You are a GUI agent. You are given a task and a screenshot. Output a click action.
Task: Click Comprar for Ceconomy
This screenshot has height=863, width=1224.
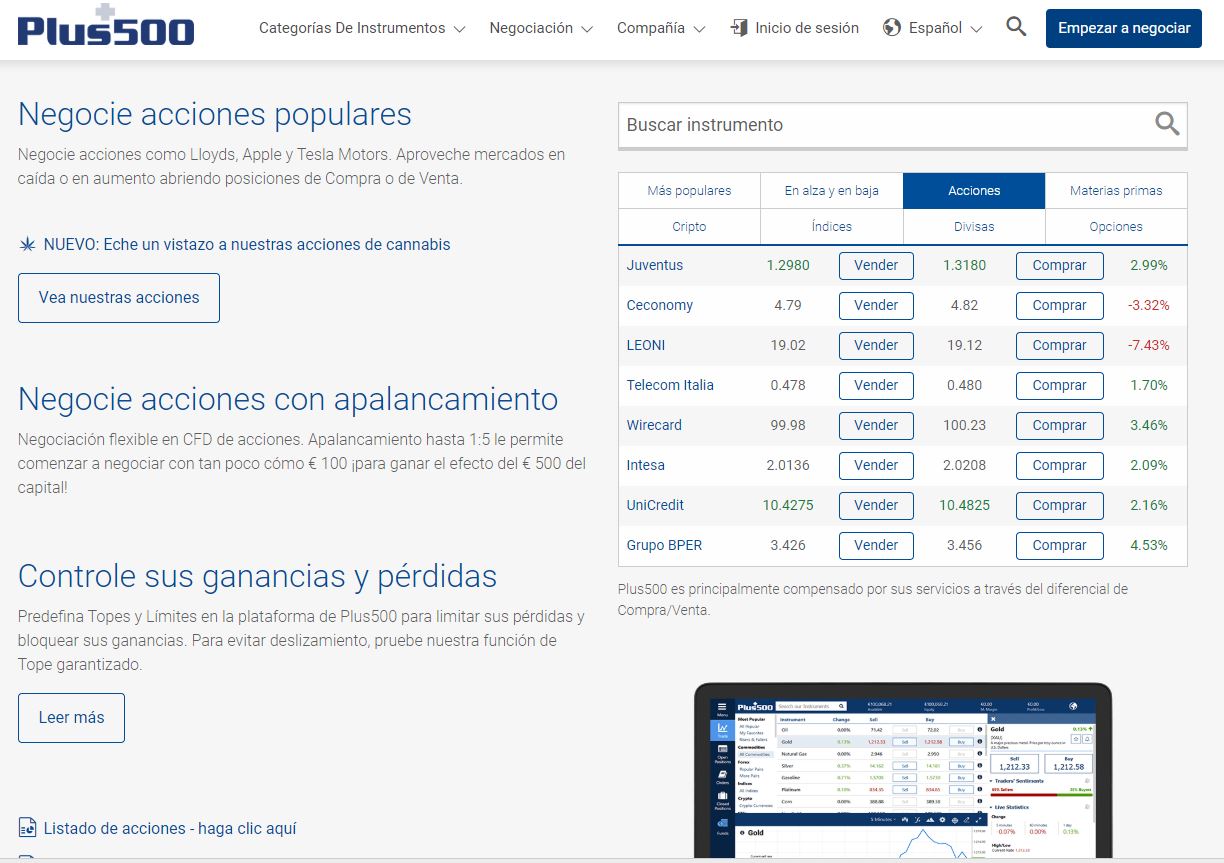click(x=1060, y=305)
